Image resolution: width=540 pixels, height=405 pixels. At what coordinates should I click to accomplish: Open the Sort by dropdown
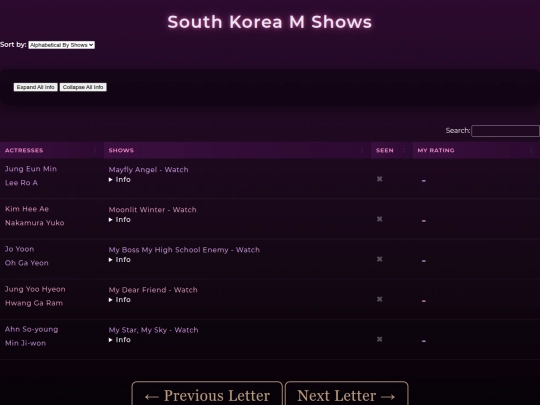click(x=61, y=45)
